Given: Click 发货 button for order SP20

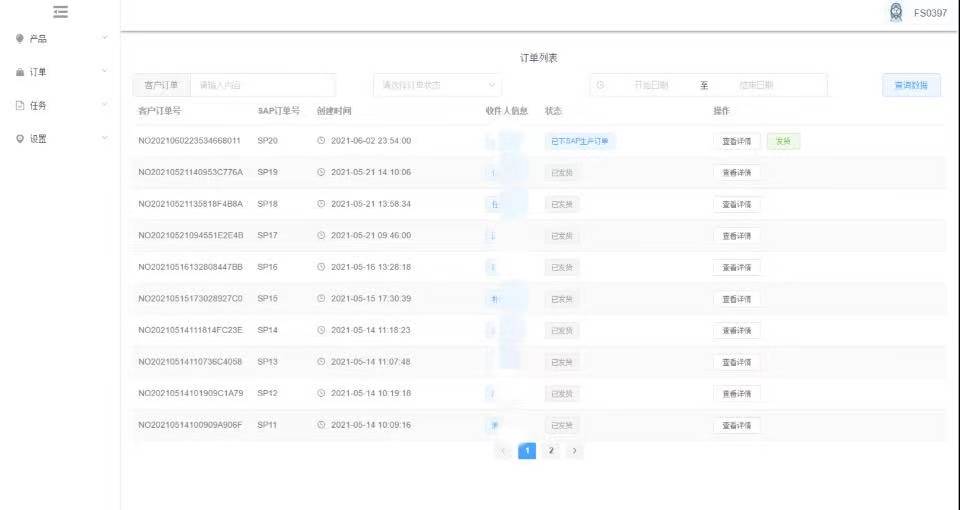Looking at the screenshot, I should tap(783, 141).
